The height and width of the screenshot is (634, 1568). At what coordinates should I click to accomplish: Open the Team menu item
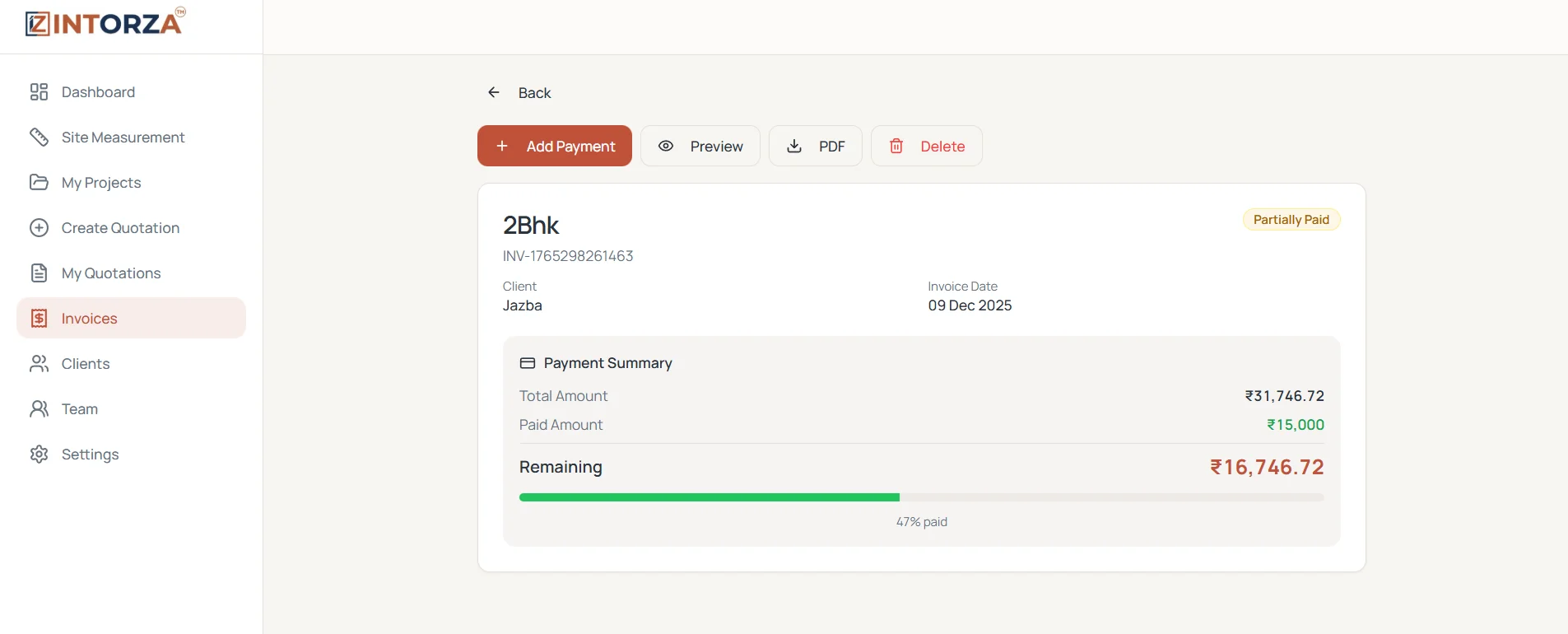point(131,408)
